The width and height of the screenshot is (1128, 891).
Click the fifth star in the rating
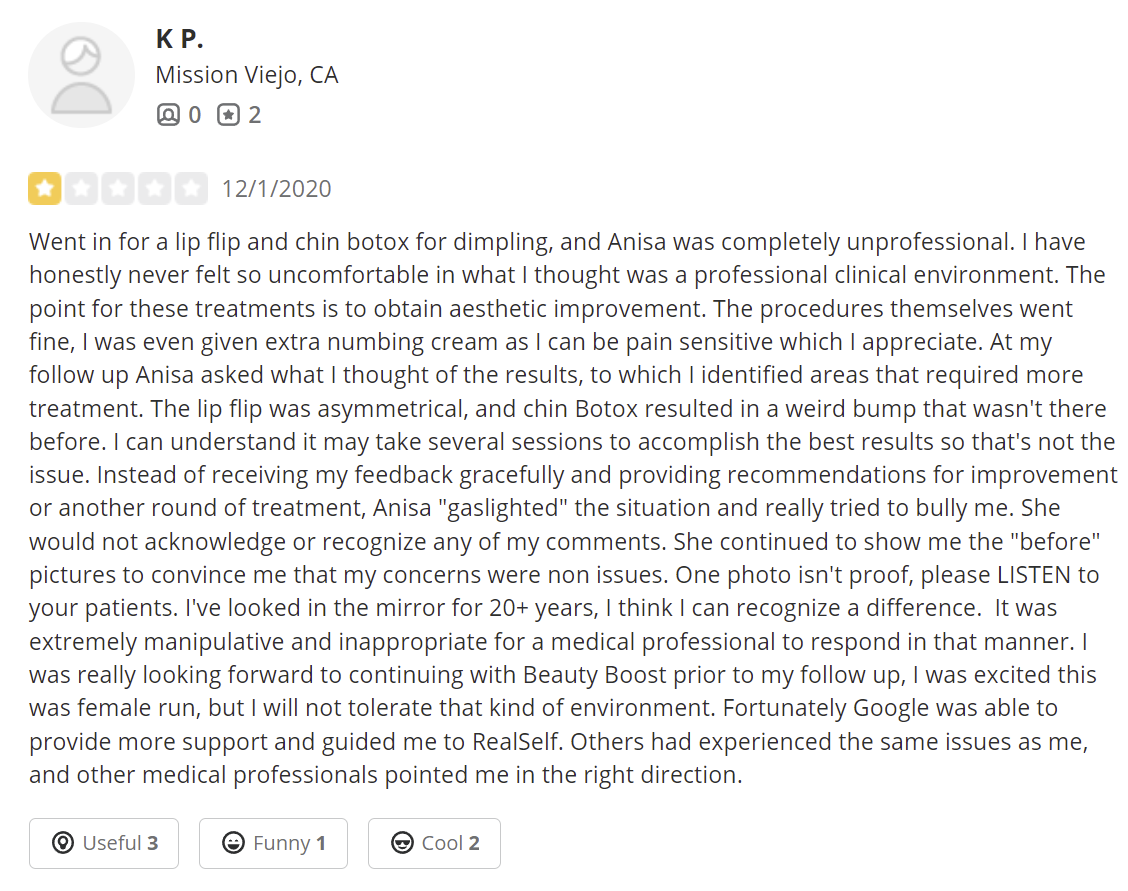click(x=191, y=189)
